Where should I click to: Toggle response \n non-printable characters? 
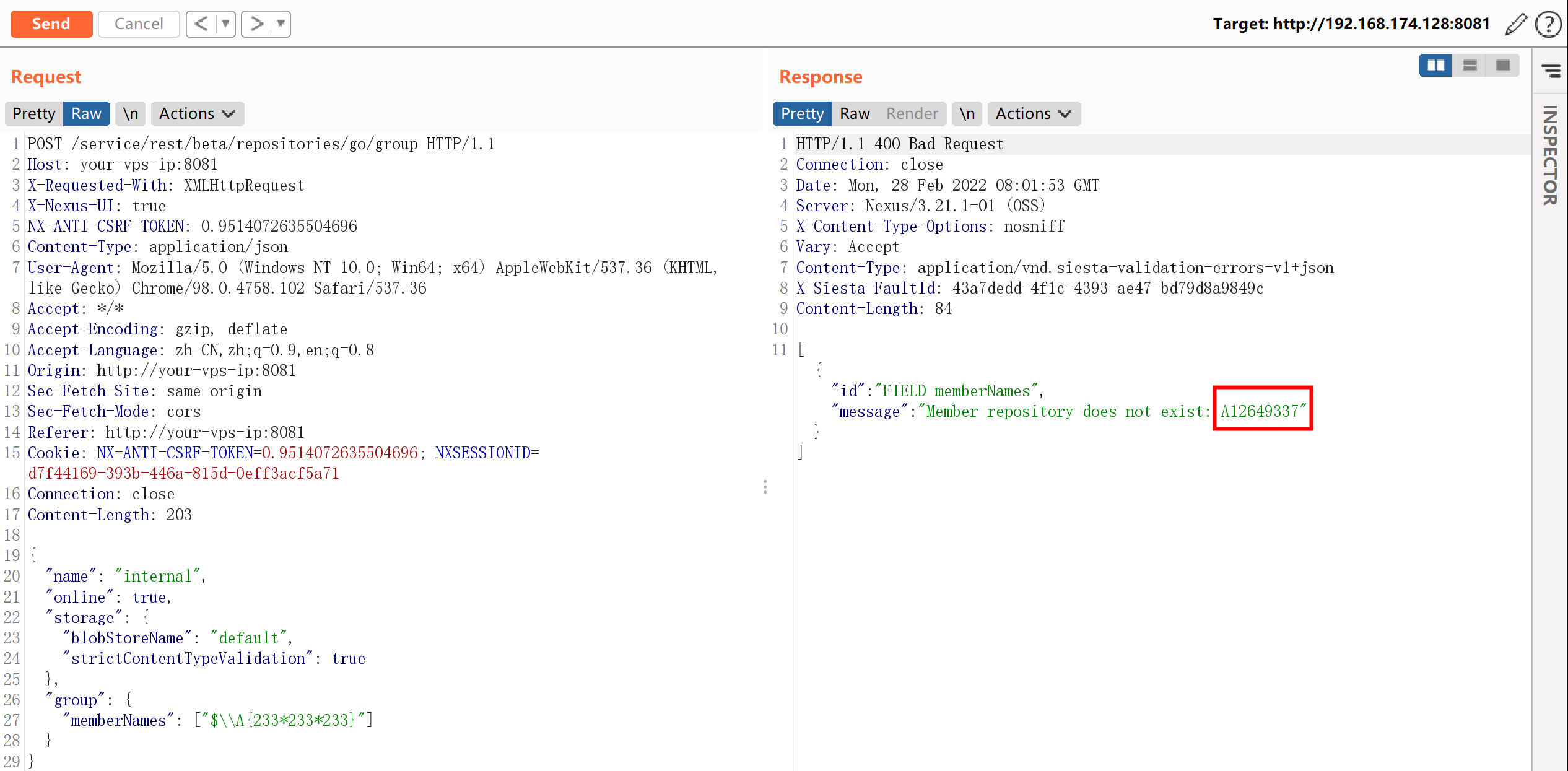[x=967, y=114]
